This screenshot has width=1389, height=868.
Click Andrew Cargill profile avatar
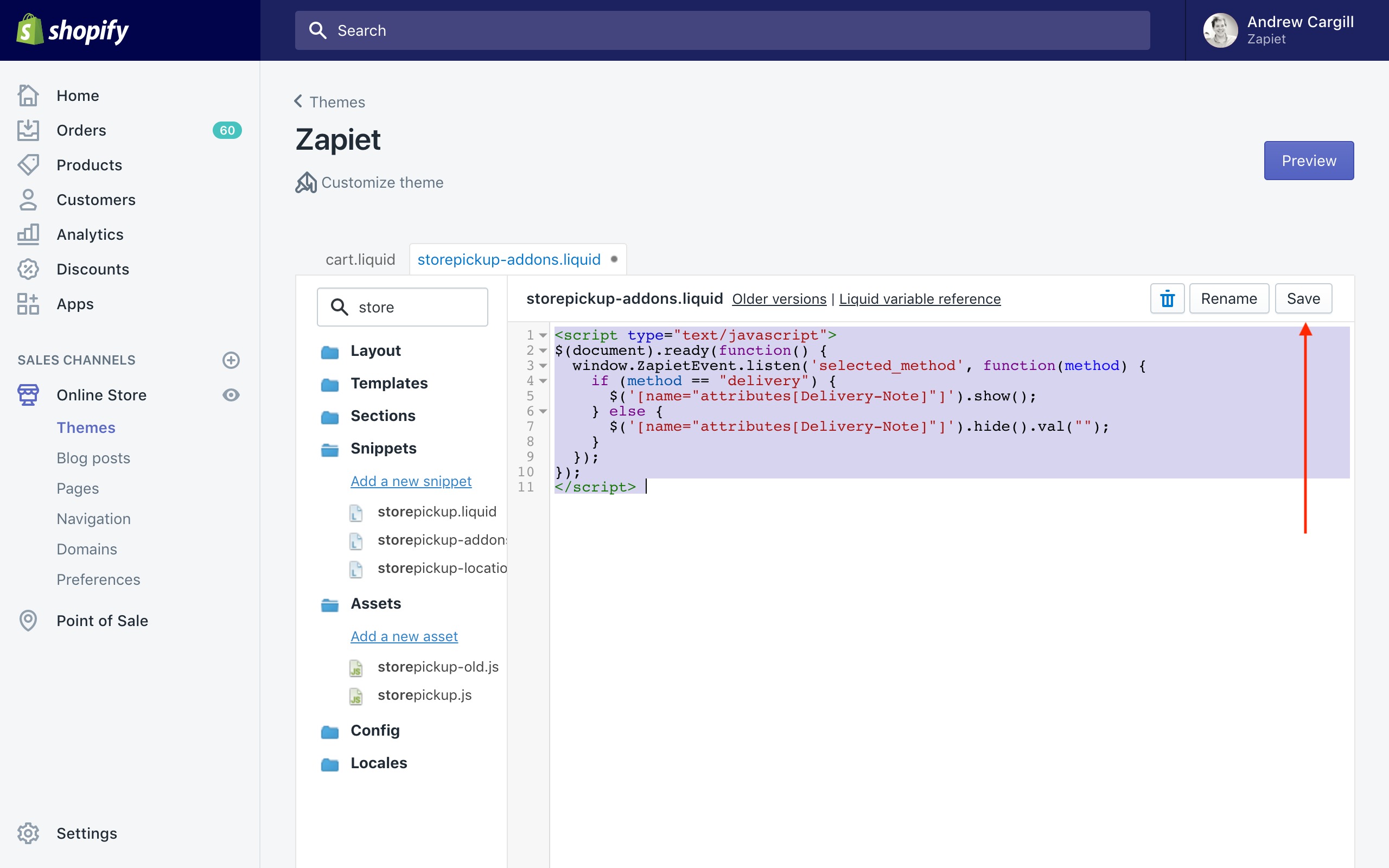pyautogui.click(x=1220, y=30)
